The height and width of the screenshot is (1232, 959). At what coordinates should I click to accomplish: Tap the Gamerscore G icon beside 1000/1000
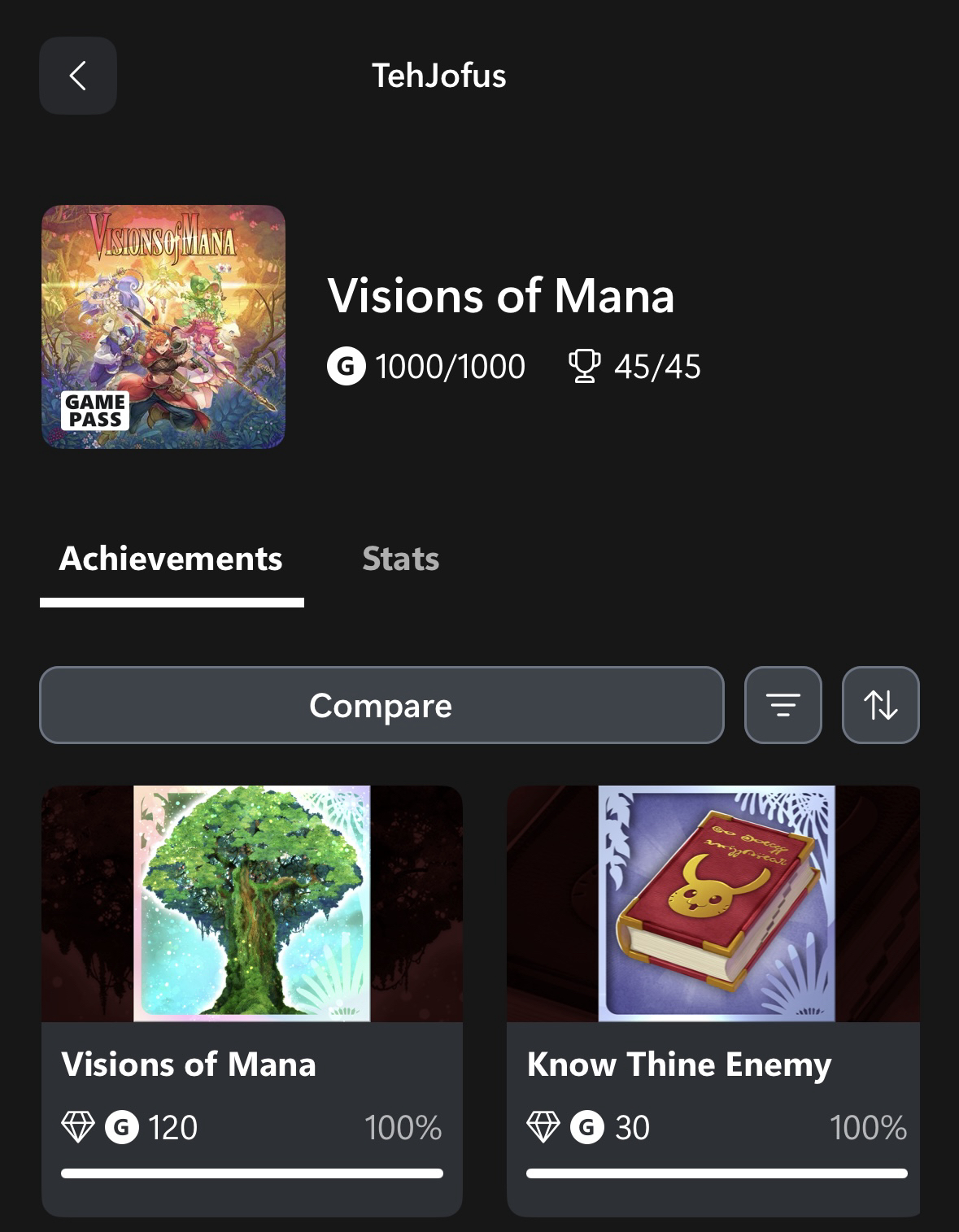(x=346, y=366)
